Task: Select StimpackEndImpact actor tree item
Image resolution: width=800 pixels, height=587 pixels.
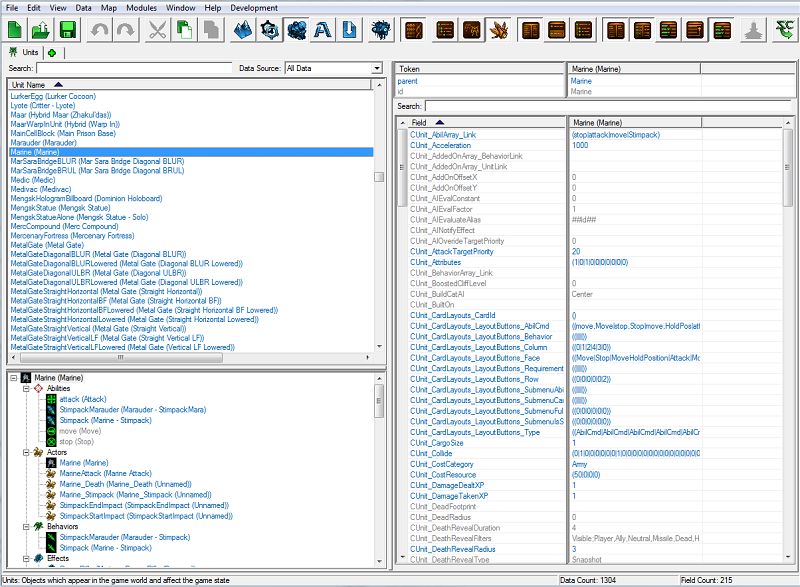Action: tap(144, 505)
